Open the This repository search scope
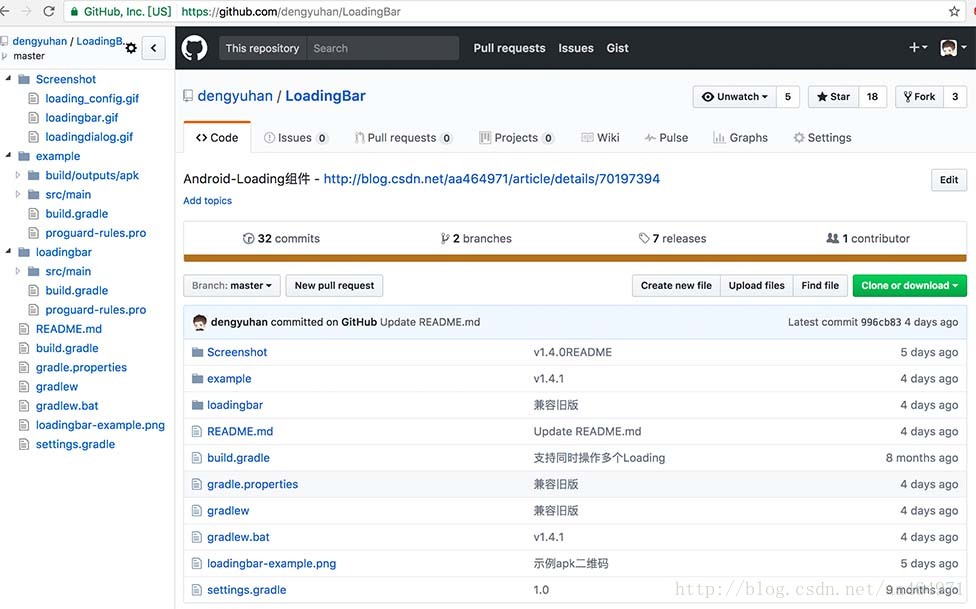This screenshot has width=976, height=609. (262, 48)
